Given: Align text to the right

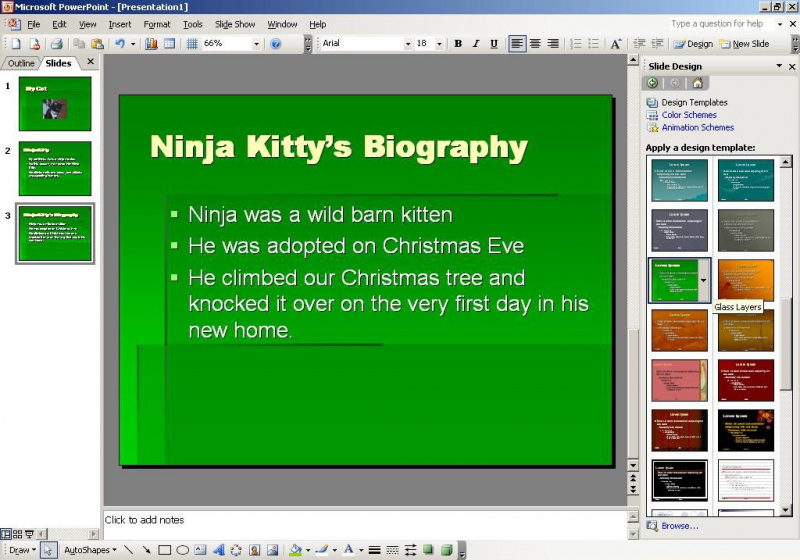Looking at the screenshot, I should tap(553, 44).
